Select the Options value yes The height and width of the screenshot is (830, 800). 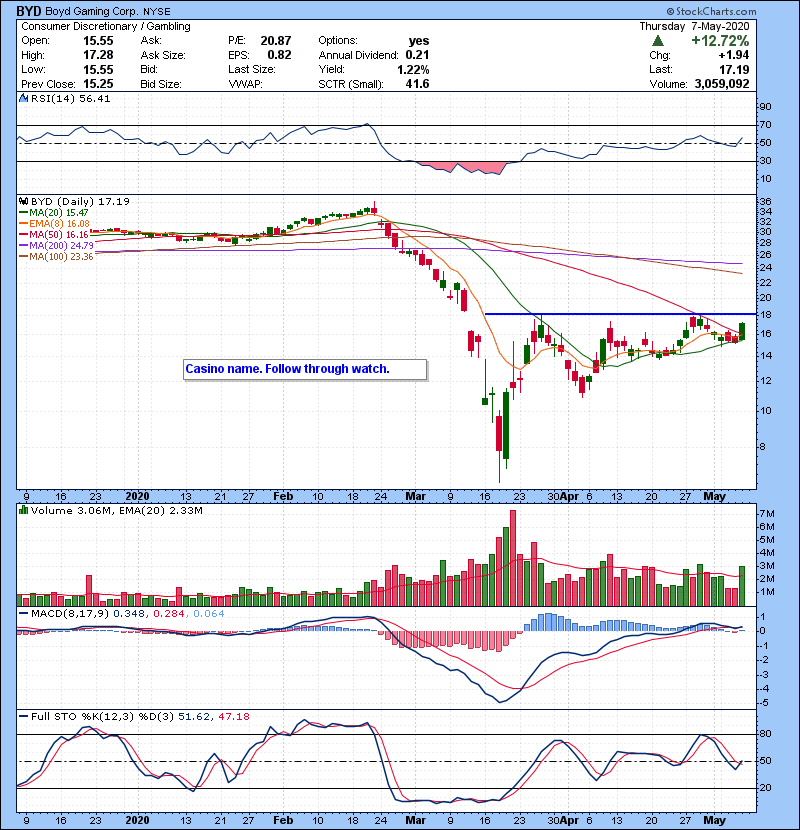[419, 41]
